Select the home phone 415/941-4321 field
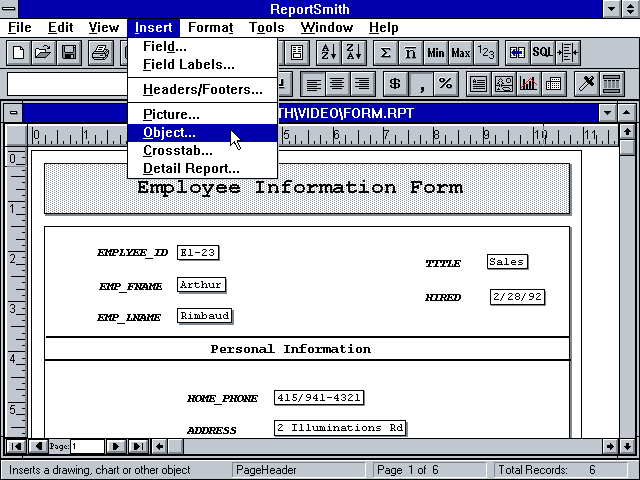 [319, 398]
